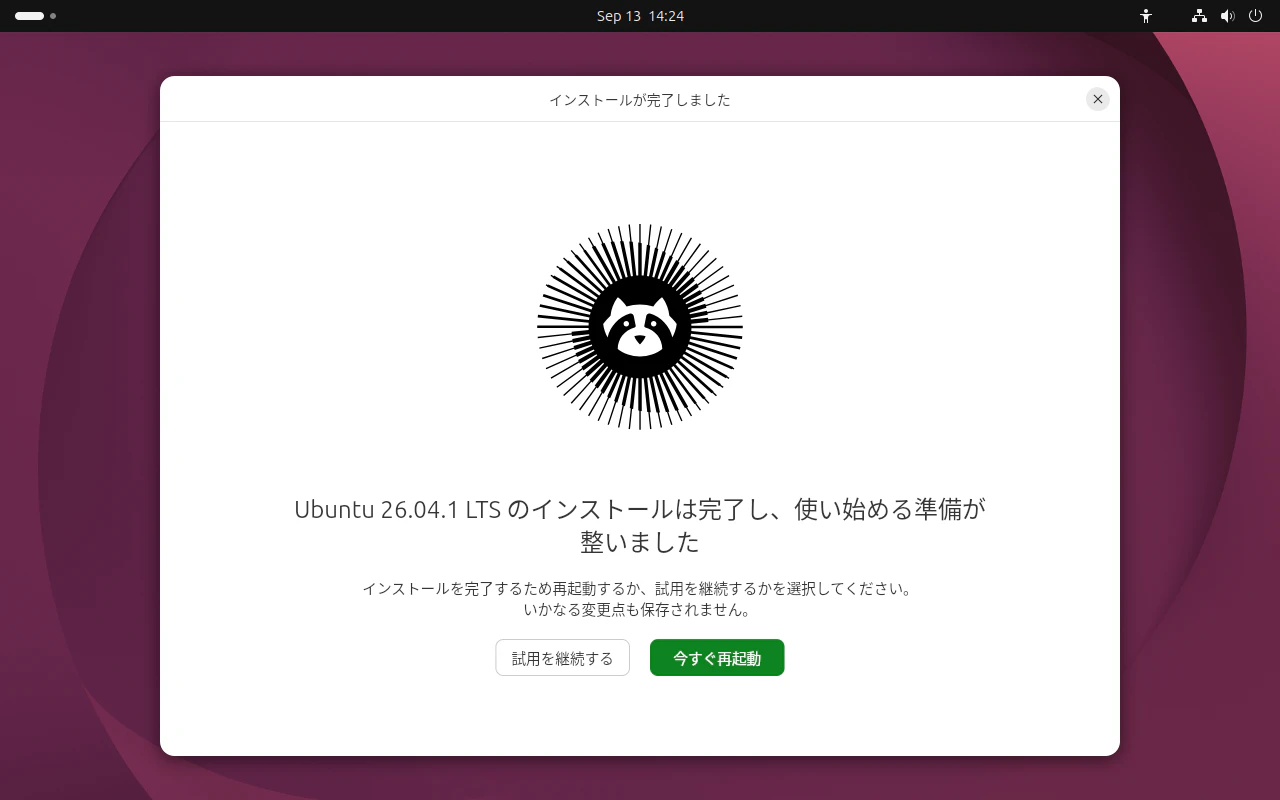Click the wired network status icon
Viewport: 1280px width, 800px height.
point(1199,16)
